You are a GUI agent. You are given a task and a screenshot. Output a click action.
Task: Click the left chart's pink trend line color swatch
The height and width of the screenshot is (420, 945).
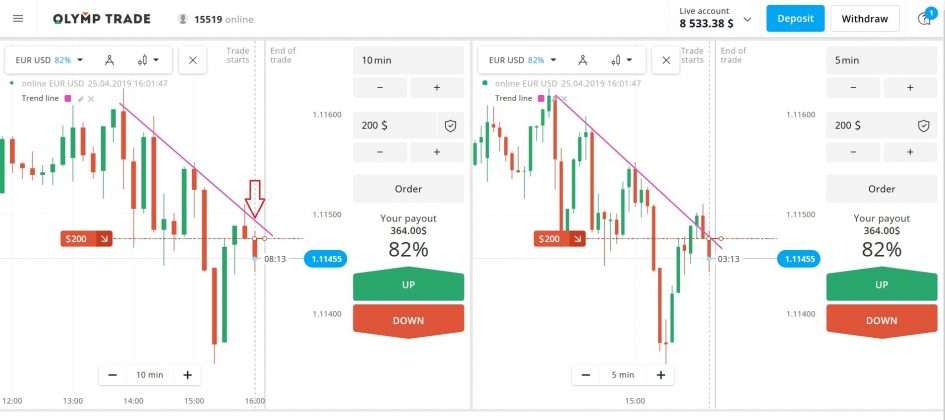click(x=68, y=99)
